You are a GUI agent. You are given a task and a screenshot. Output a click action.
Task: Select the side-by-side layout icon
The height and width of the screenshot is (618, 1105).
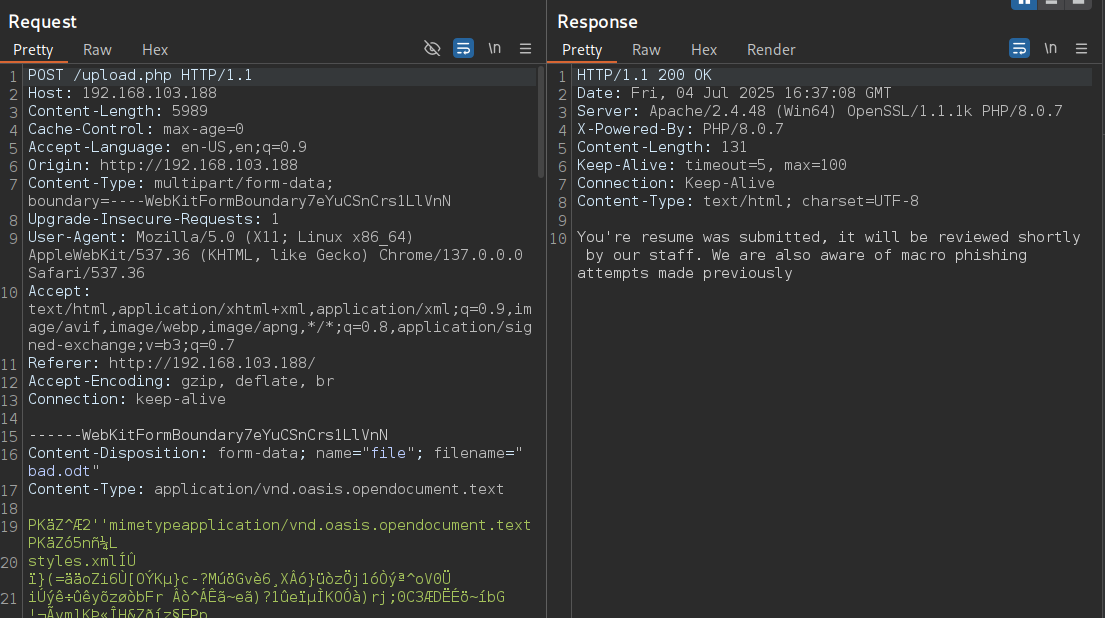coord(1024,4)
